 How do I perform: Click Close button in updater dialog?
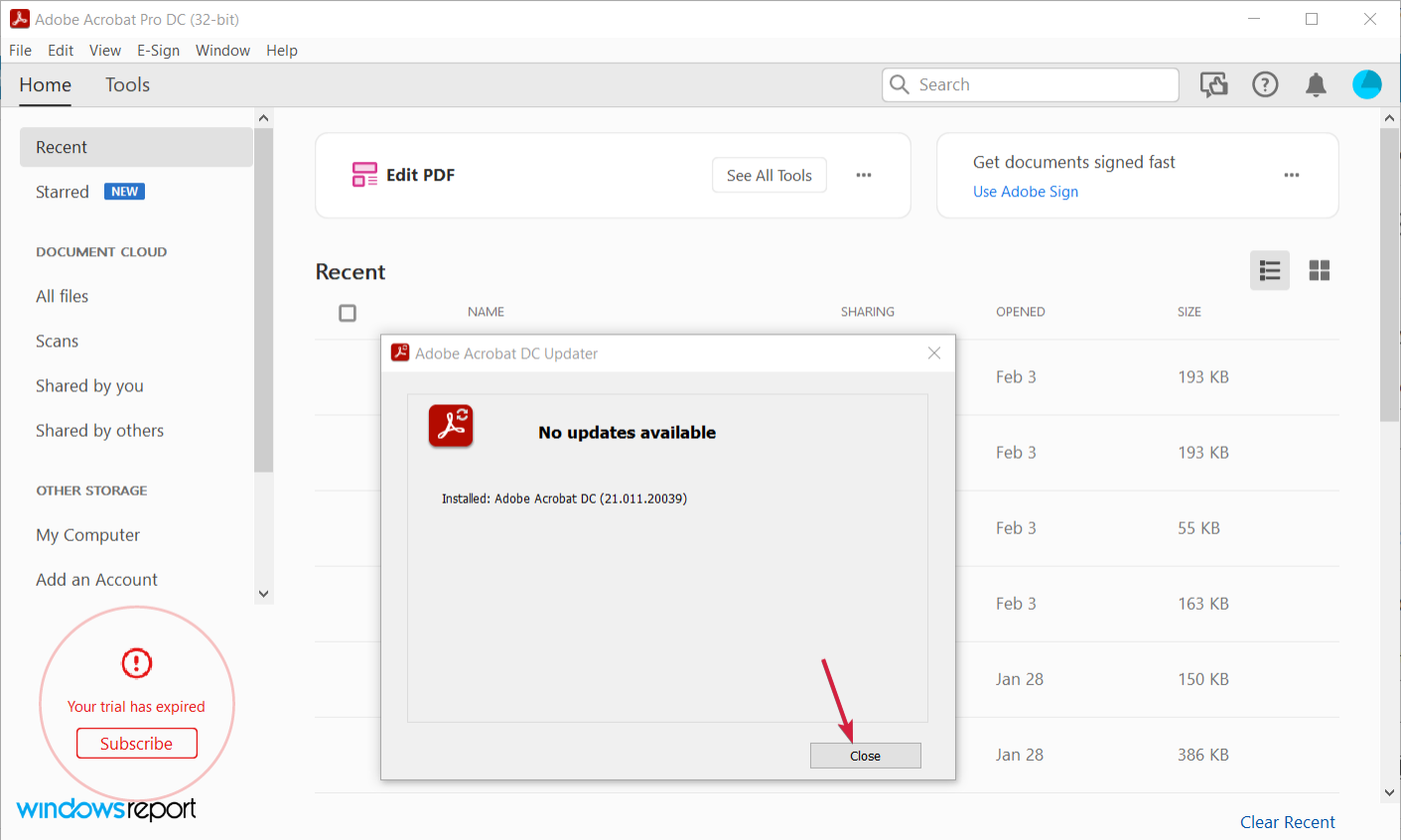(866, 756)
